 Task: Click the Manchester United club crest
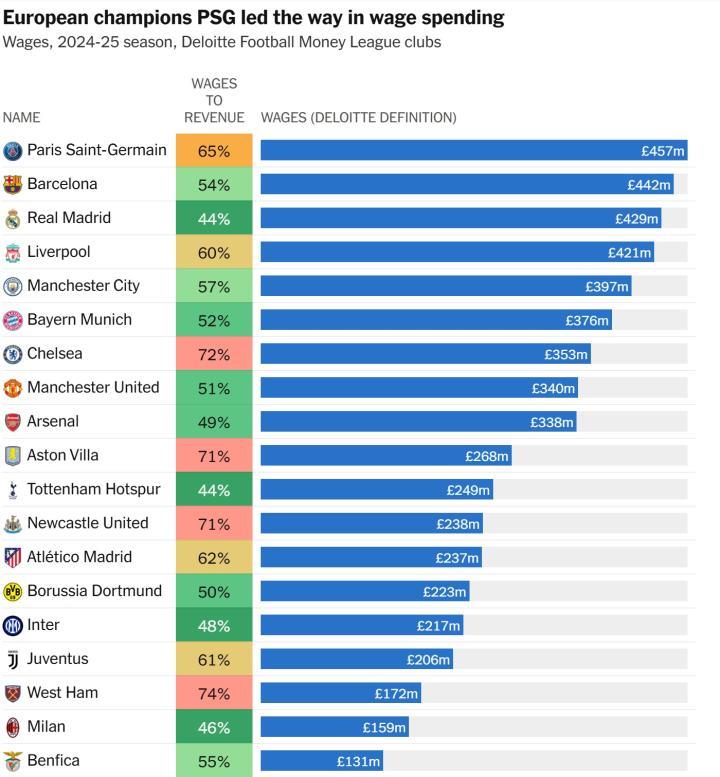[x=12, y=388]
